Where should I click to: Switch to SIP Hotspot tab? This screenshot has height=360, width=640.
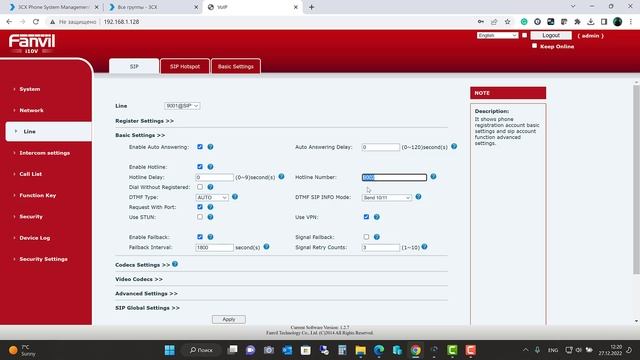(x=185, y=66)
